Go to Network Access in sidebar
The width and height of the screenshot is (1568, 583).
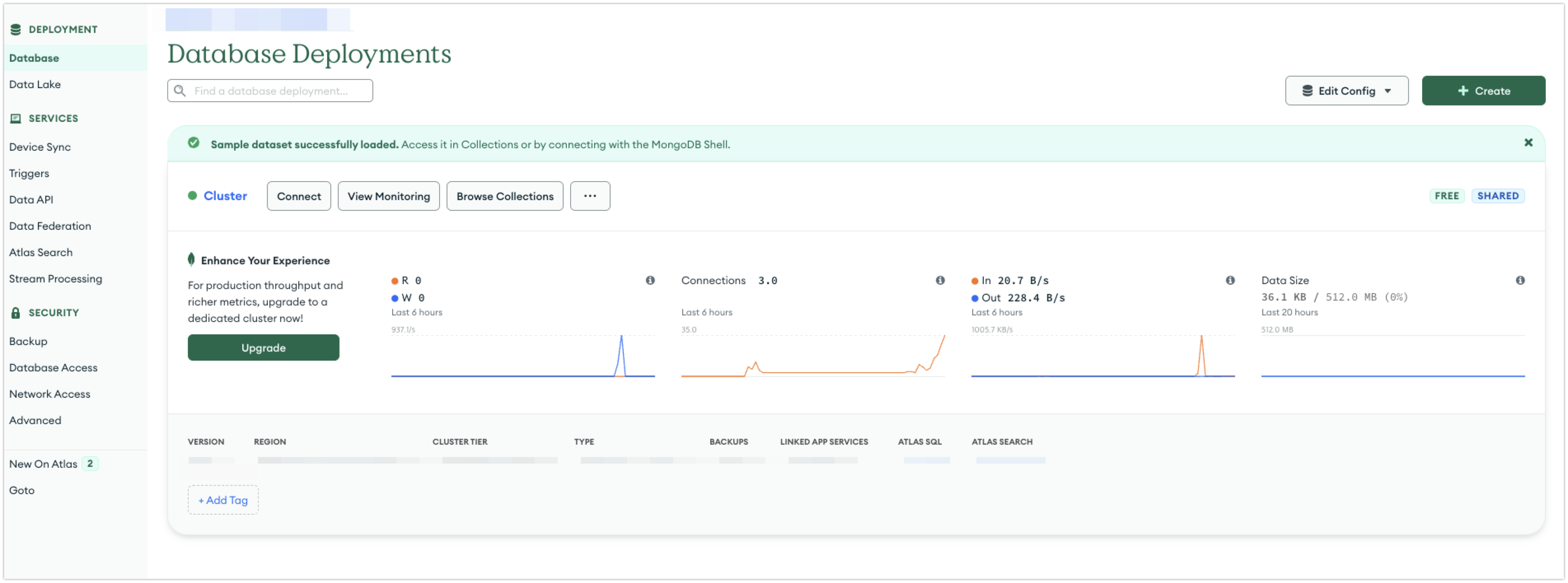click(x=49, y=394)
